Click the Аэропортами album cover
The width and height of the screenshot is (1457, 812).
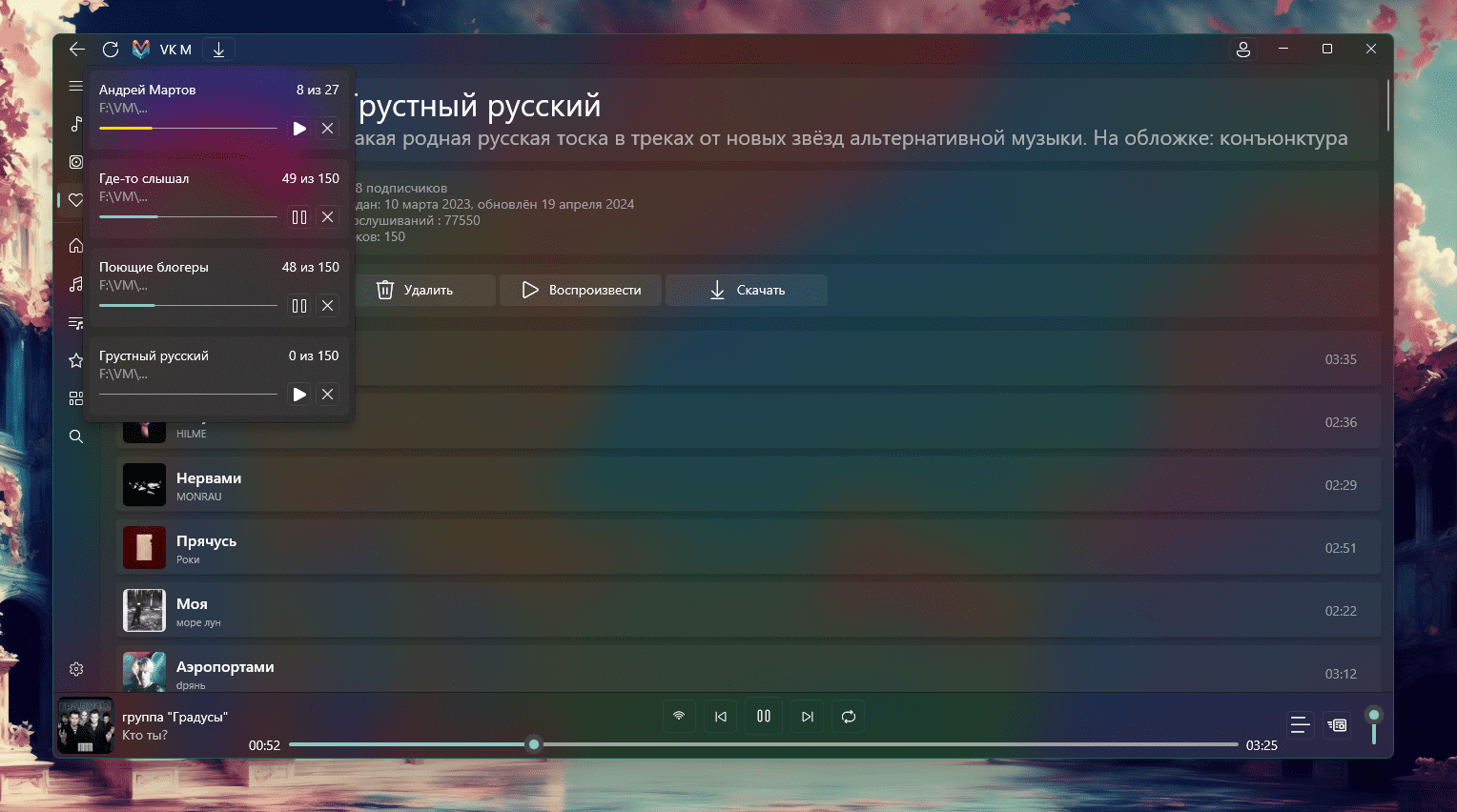point(144,672)
